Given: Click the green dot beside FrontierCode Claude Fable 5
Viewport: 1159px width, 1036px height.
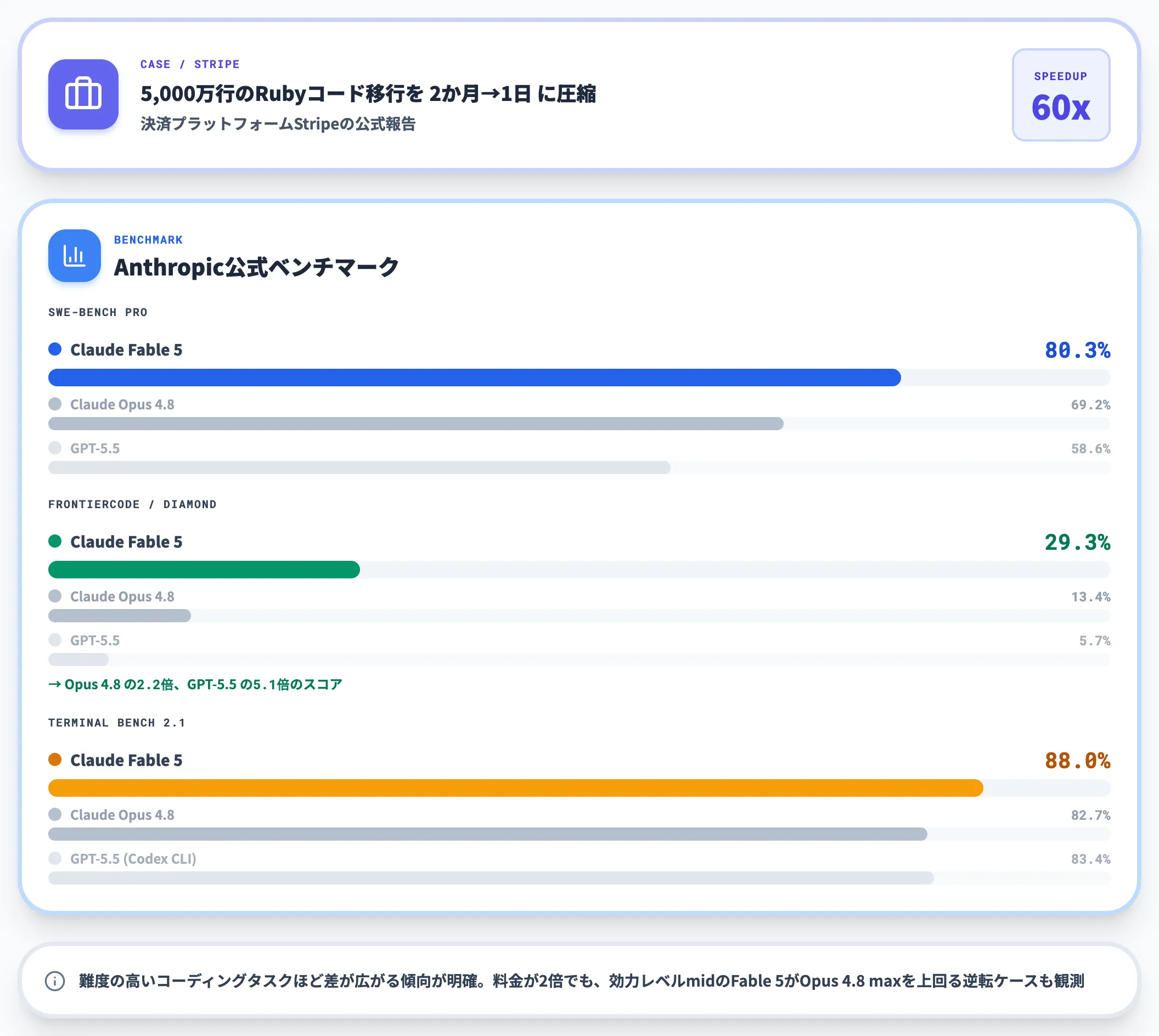Looking at the screenshot, I should [55, 540].
